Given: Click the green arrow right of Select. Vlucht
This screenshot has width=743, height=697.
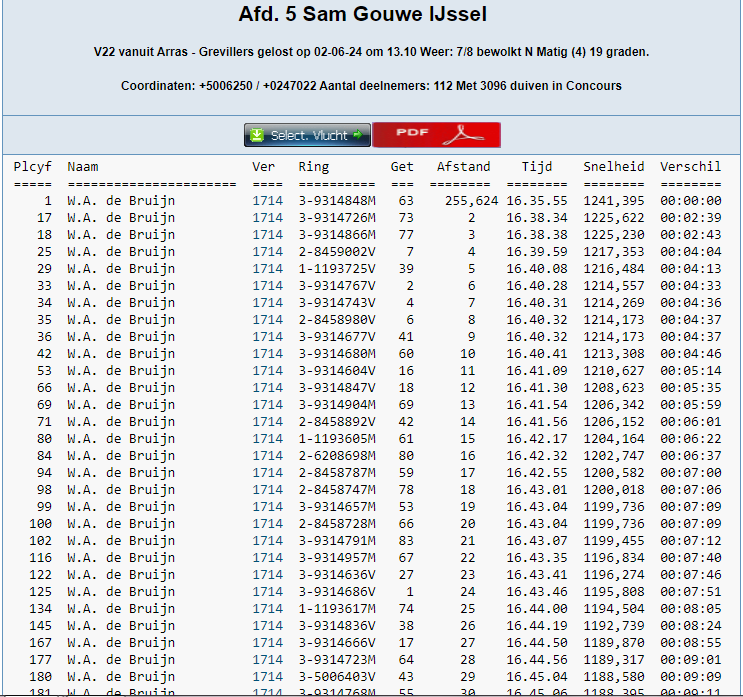Looking at the screenshot, I should click(357, 135).
